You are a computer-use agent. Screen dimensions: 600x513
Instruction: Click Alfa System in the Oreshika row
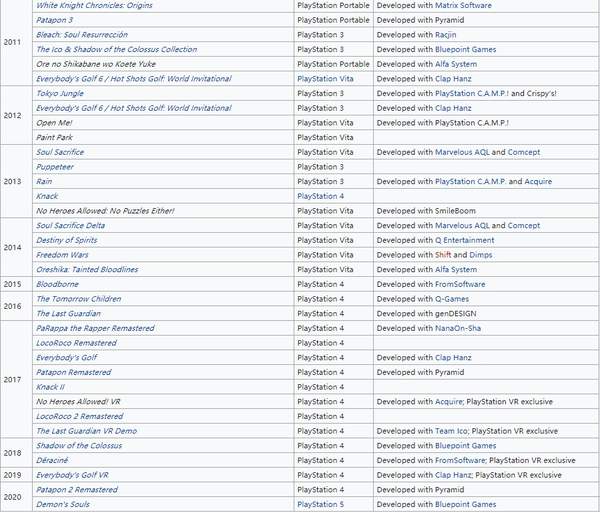456,269
